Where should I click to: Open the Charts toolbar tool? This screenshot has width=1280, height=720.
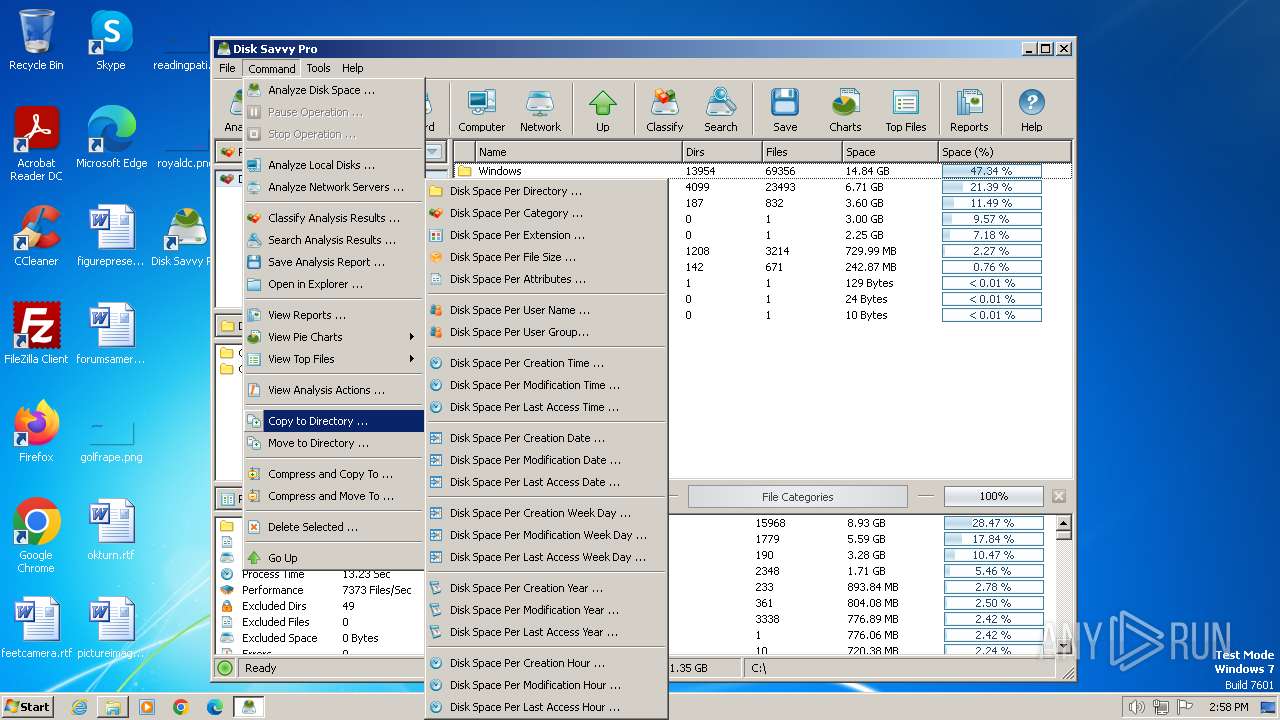tap(845, 110)
